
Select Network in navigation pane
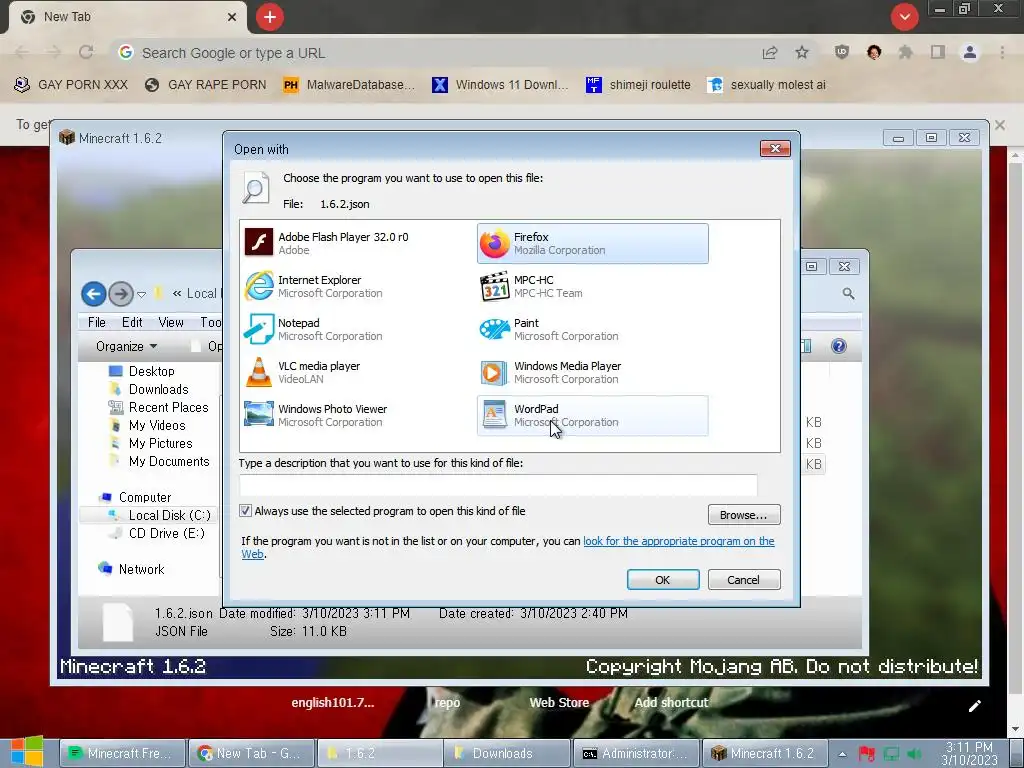pyautogui.click(x=141, y=569)
